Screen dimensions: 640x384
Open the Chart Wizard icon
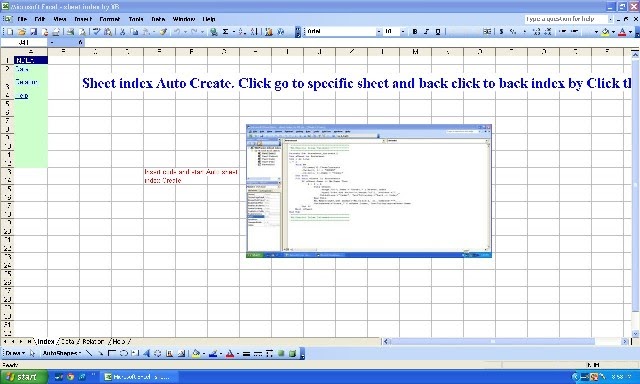pos(269,31)
